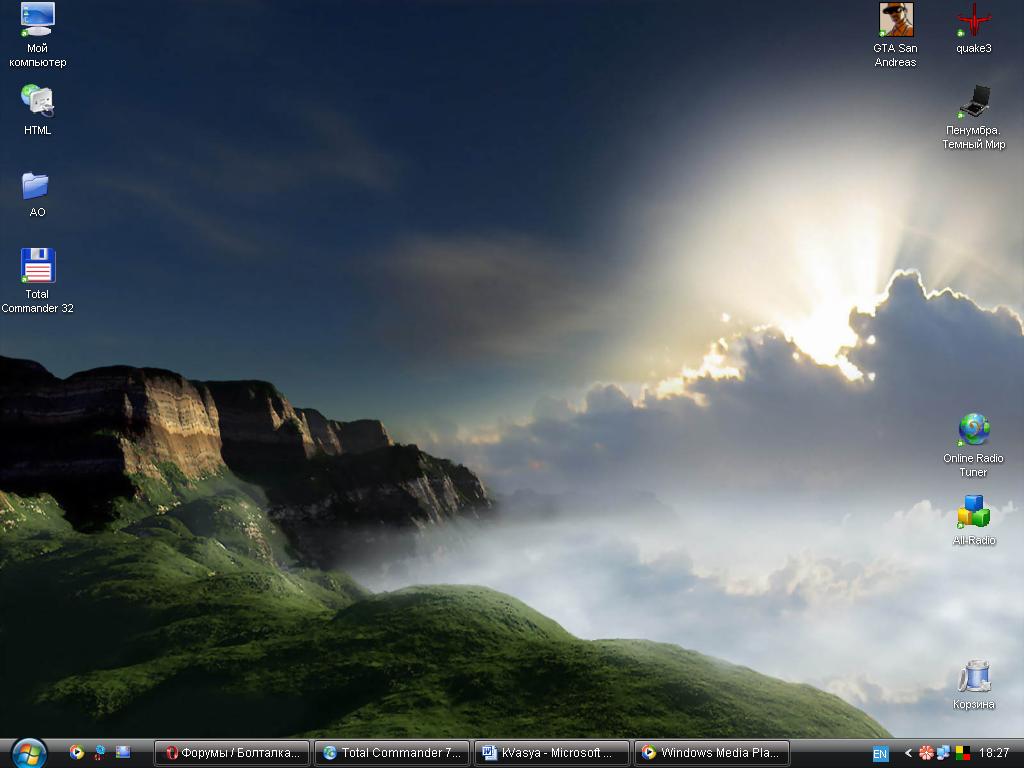Click the red flower tray icon
The width and height of the screenshot is (1024, 768).
pyautogui.click(x=926, y=753)
